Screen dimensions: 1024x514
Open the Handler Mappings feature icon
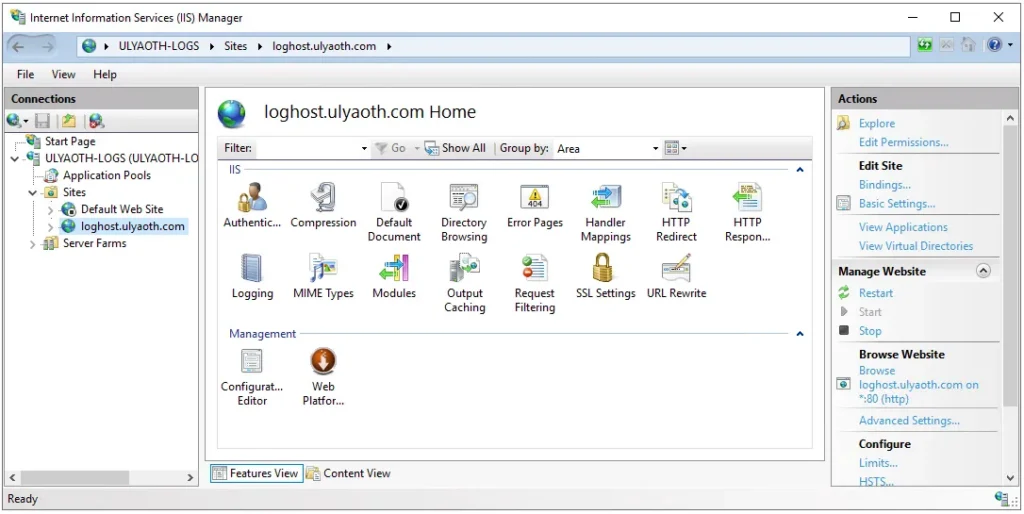pyautogui.click(x=605, y=212)
